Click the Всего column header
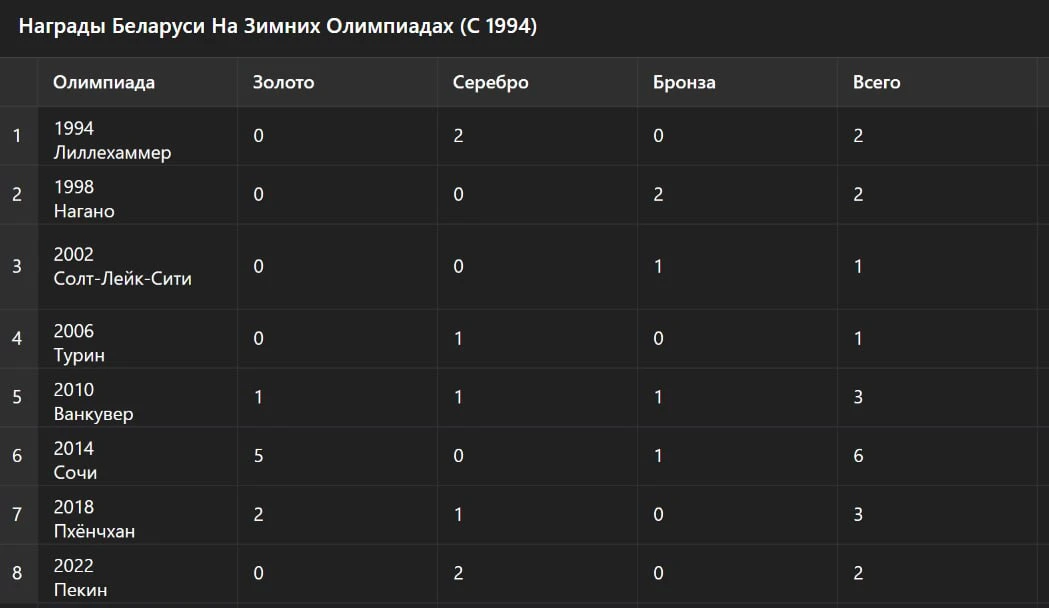Viewport: 1049px width, 608px height. tap(877, 82)
